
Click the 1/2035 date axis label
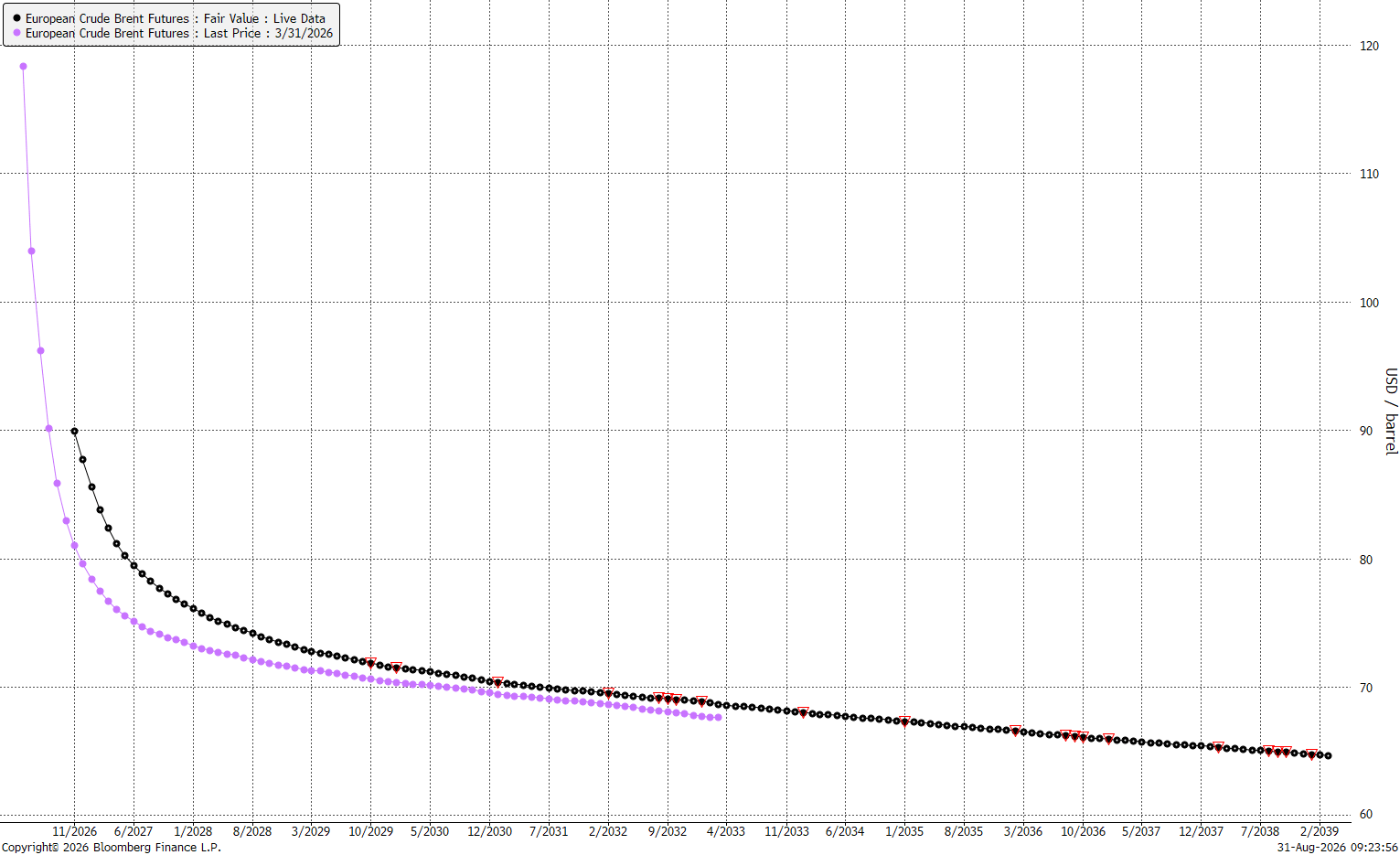(x=904, y=831)
